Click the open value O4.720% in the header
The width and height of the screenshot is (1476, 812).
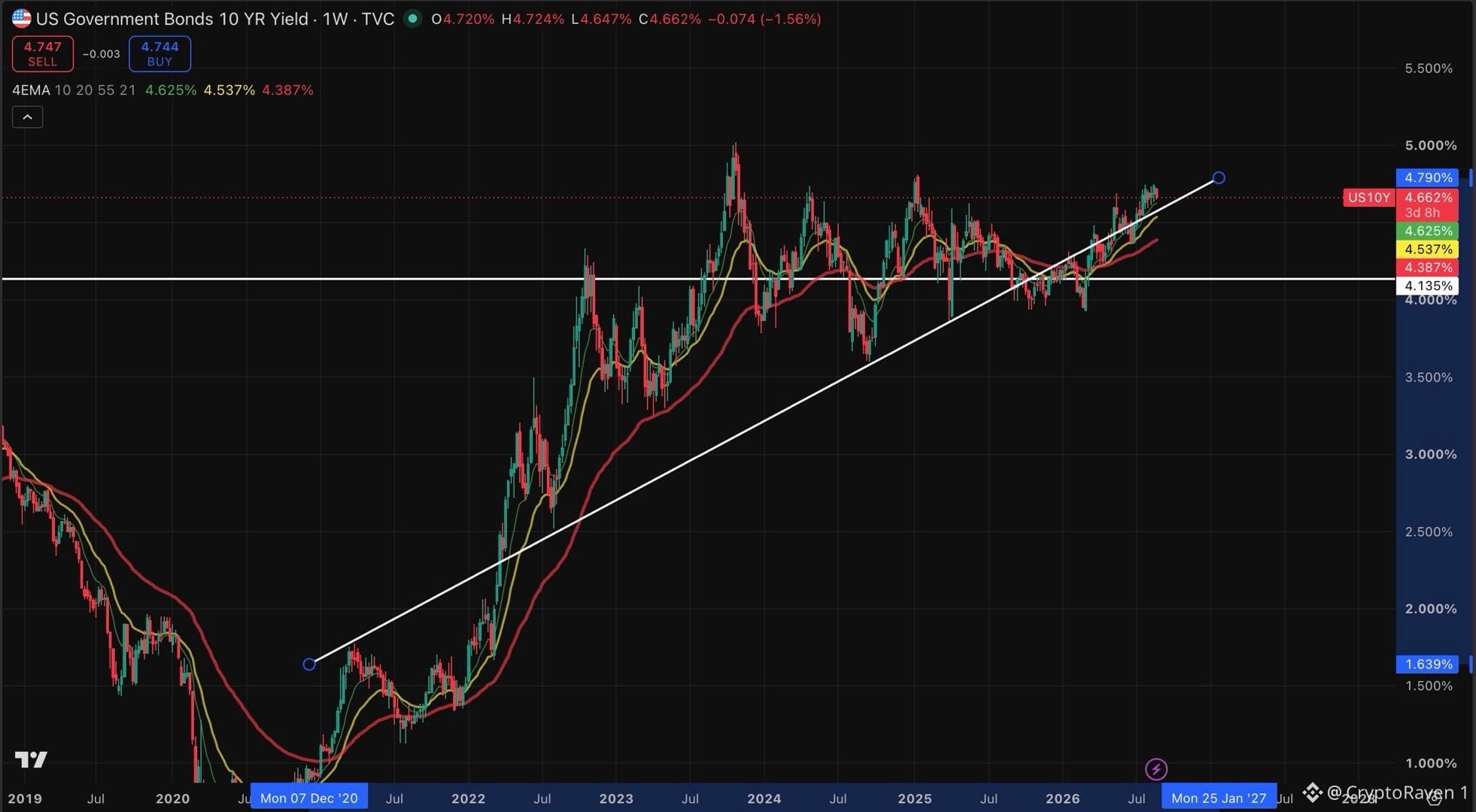tap(463, 19)
